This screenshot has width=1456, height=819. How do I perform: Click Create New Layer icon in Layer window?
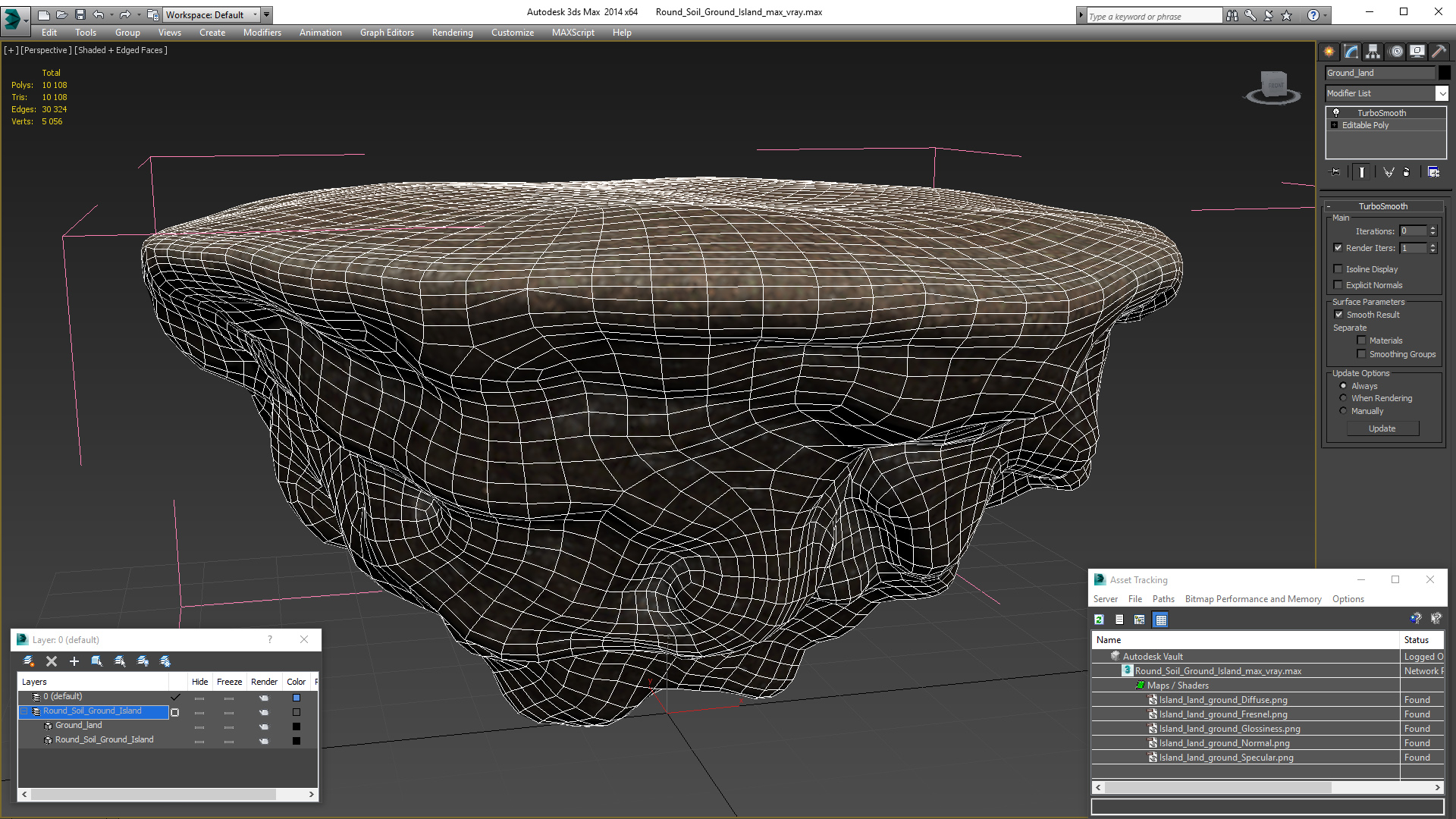(29, 661)
